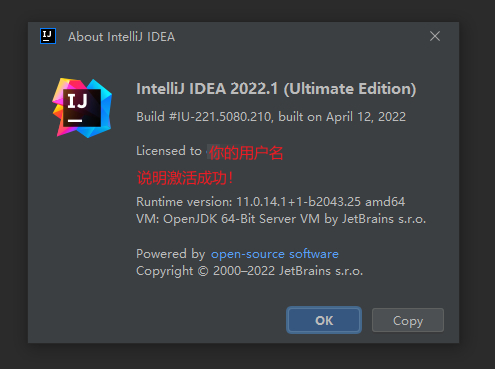This screenshot has height=369, width=495.
Task: Click the IntelliJ IDEA 2022.1 Ultimate Edition heading
Action: coord(276,89)
